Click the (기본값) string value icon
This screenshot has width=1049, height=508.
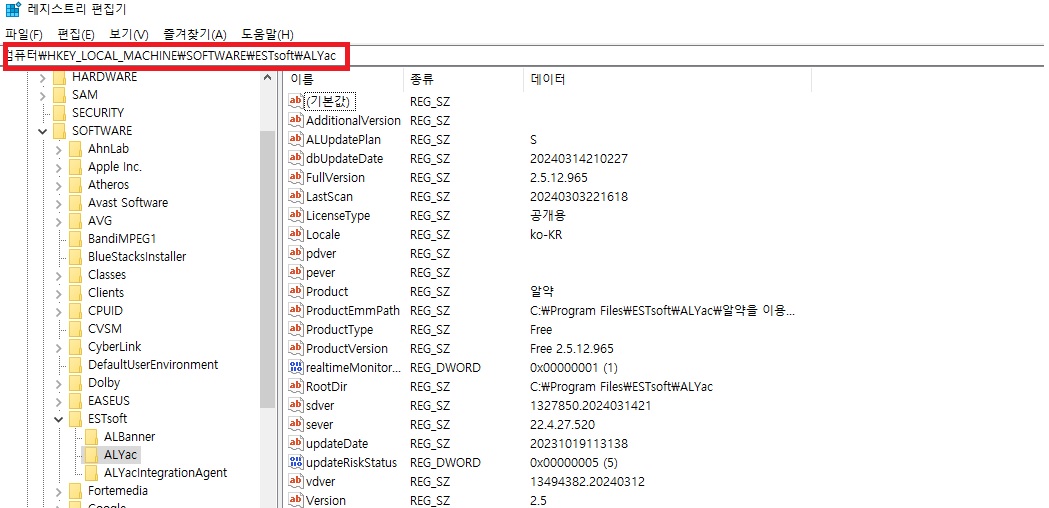(296, 101)
